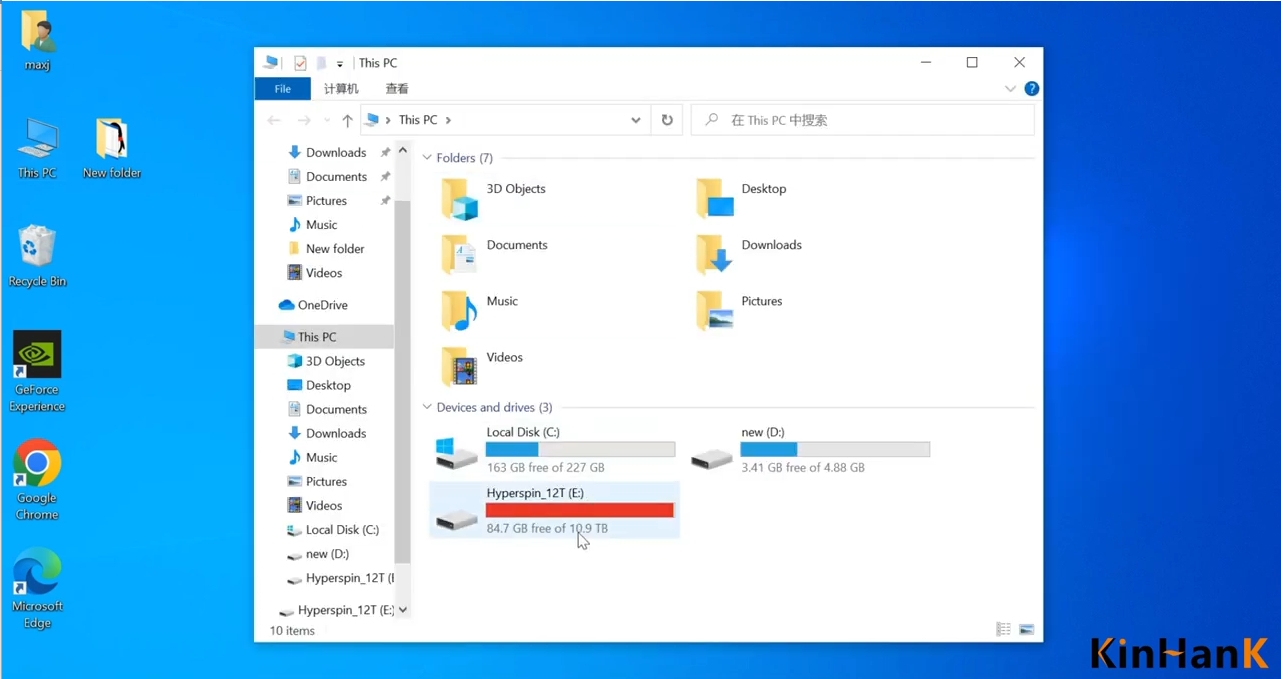Switch to large icons view in status bar
The height and width of the screenshot is (679, 1281).
[1026, 630]
